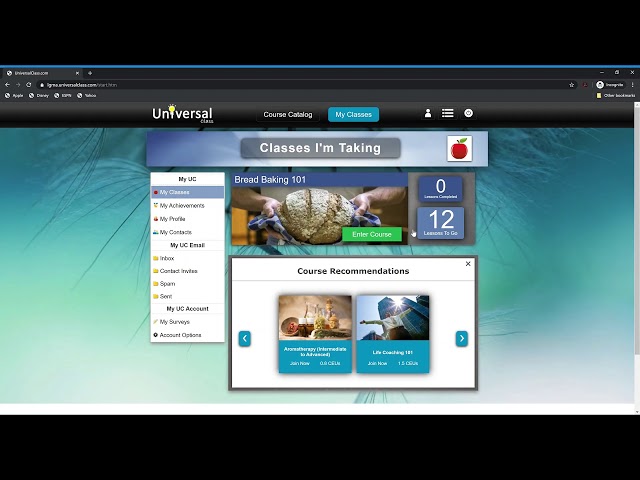Show next course recommendations with right arrow

tap(462, 338)
